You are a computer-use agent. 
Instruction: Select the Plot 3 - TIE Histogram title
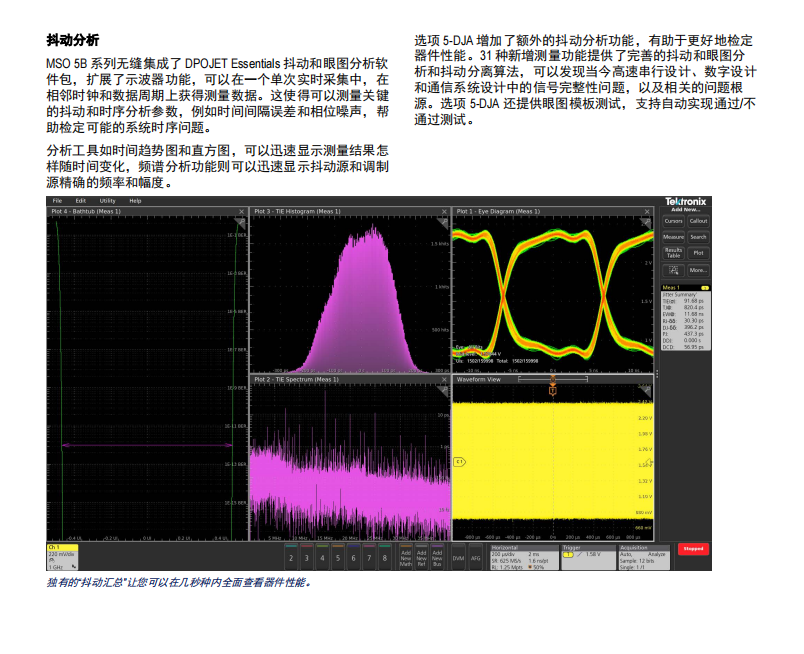(297, 211)
